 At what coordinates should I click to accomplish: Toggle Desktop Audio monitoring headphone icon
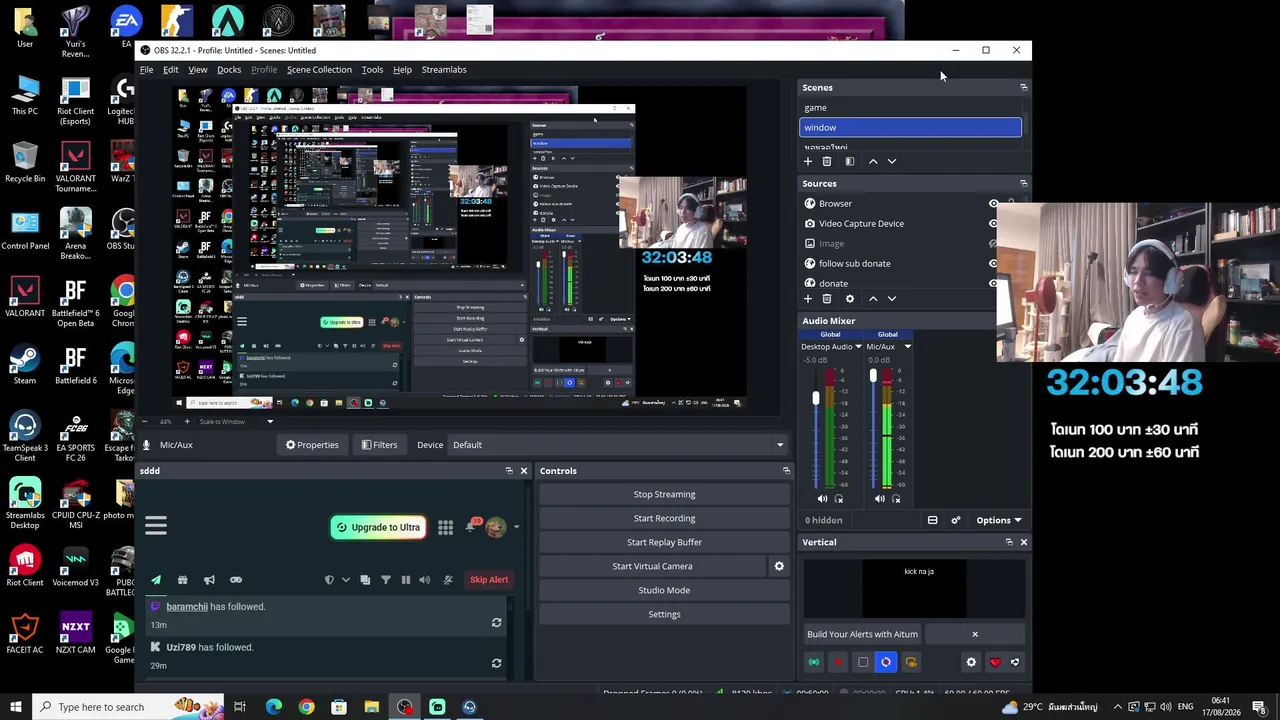pyautogui.click(x=839, y=499)
